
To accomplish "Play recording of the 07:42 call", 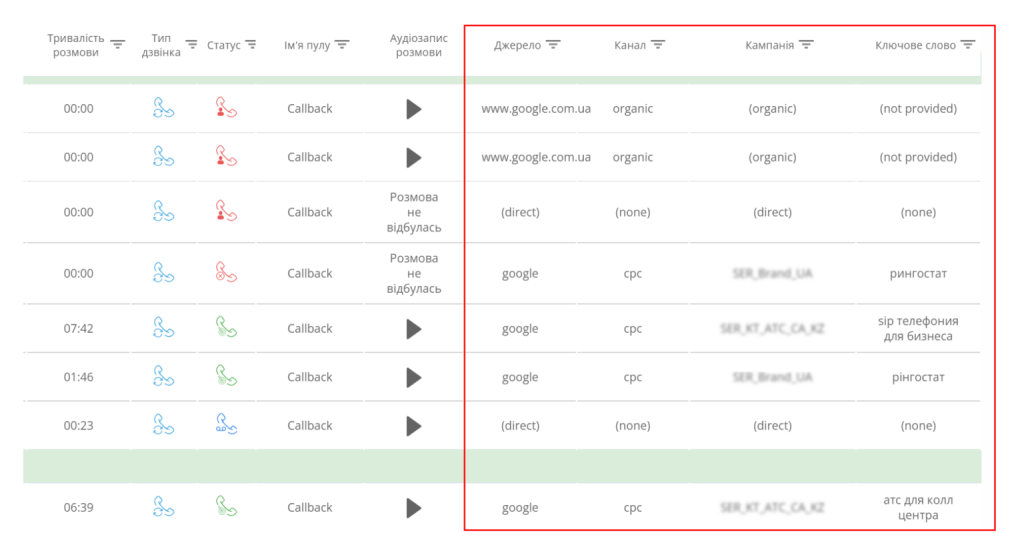I will click(413, 329).
